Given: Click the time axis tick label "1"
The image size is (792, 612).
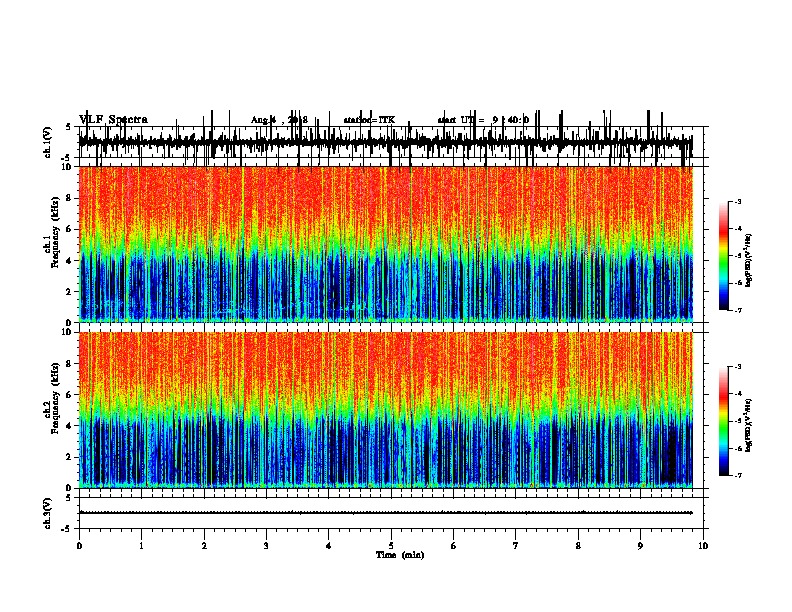Looking at the screenshot, I should [x=141, y=546].
